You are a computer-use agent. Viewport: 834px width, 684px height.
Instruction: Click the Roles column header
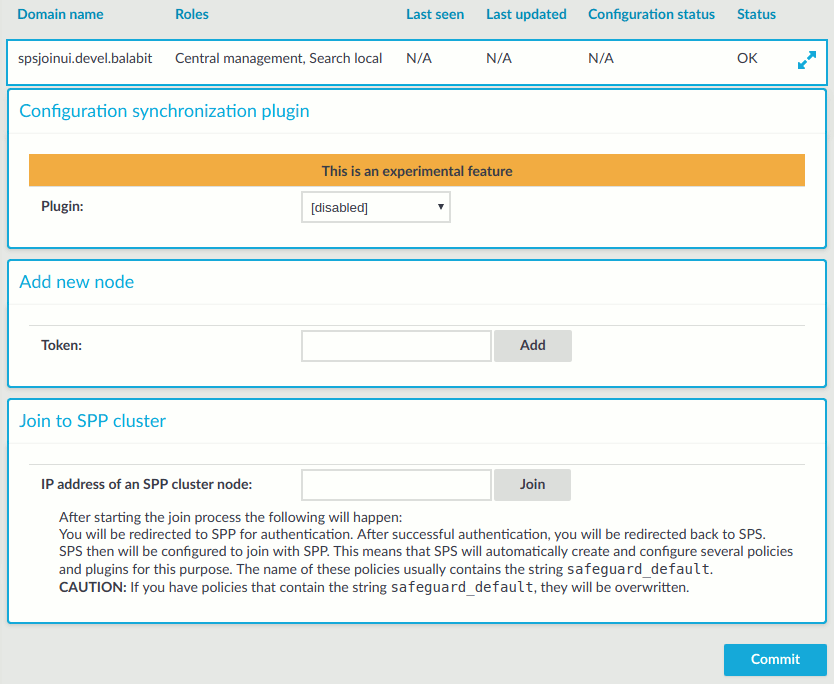(x=192, y=14)
